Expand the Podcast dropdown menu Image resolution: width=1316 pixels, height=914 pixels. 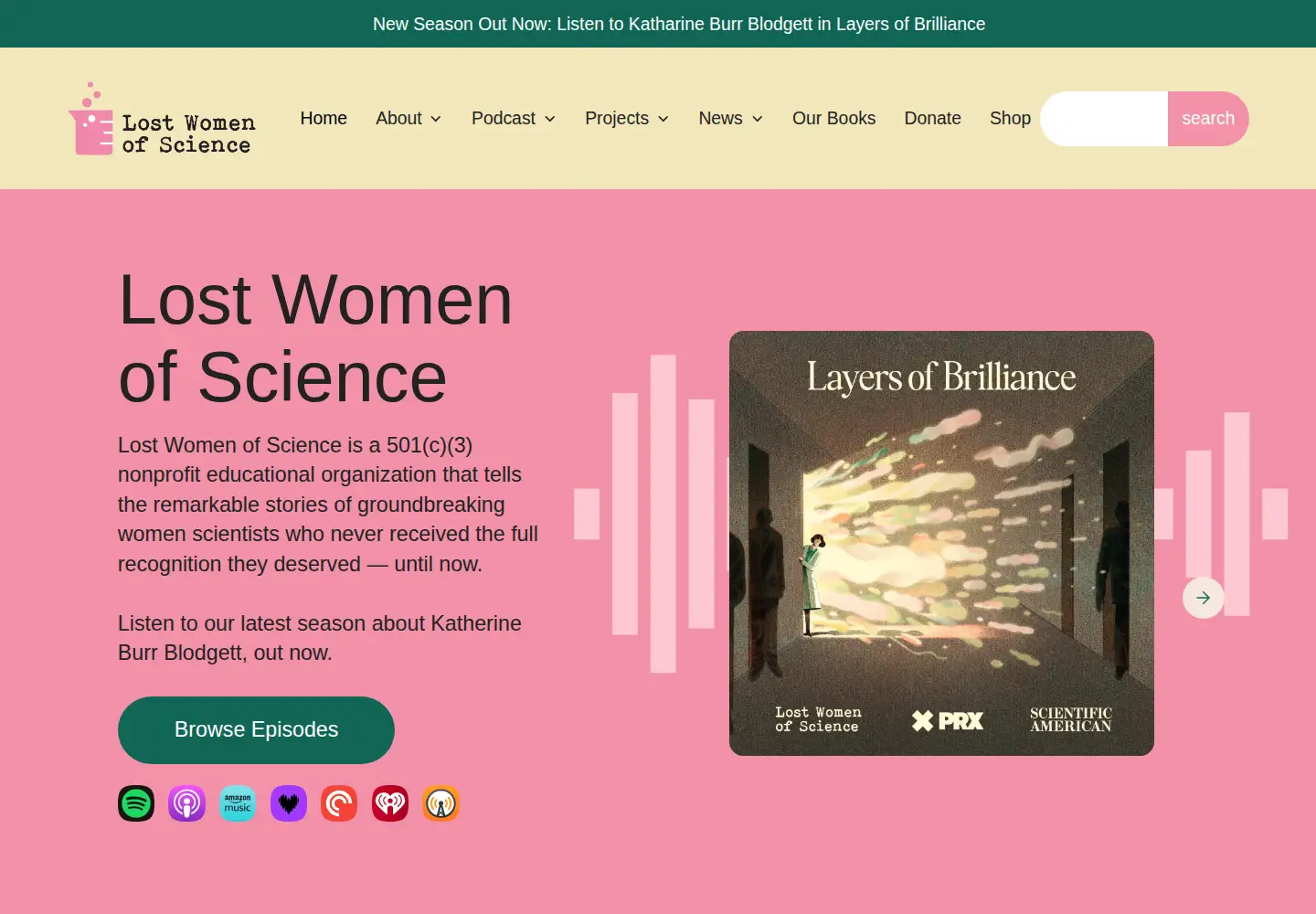(x=514, y=118)
